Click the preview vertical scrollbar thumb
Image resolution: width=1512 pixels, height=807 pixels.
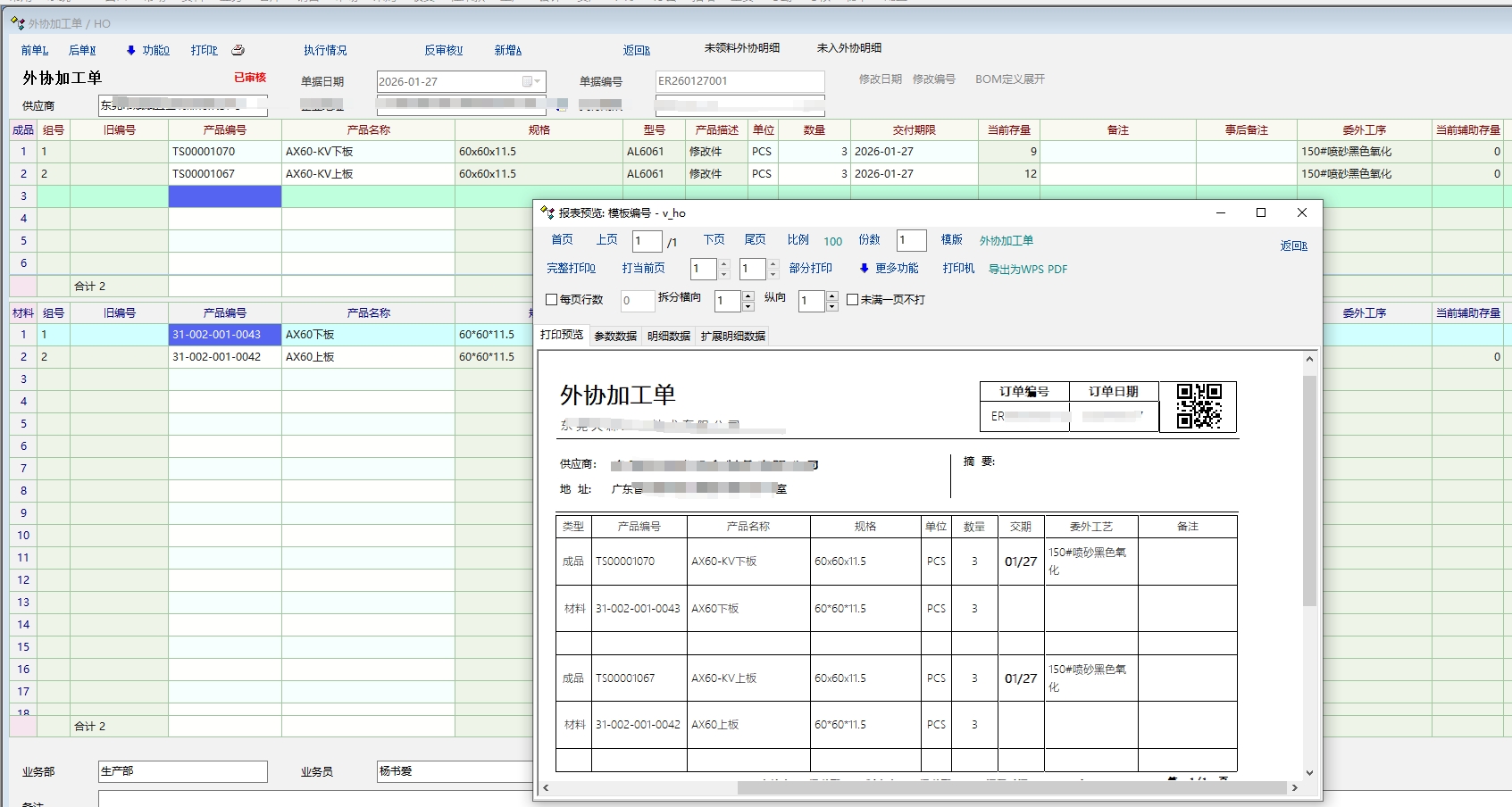tap(1309, 491)
